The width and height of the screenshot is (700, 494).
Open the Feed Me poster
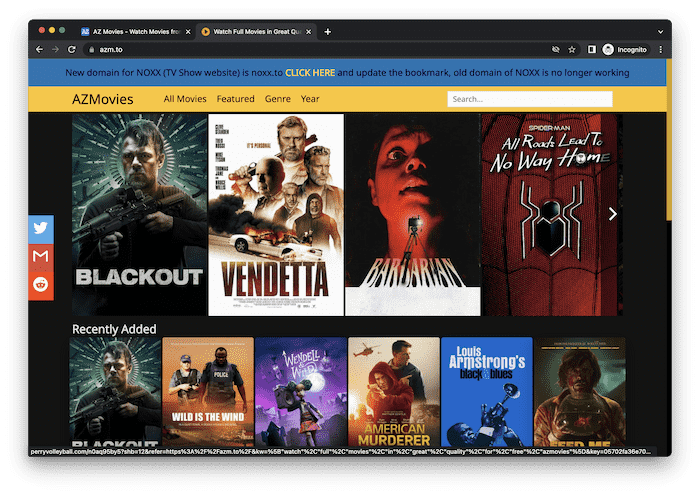(579, 392)
